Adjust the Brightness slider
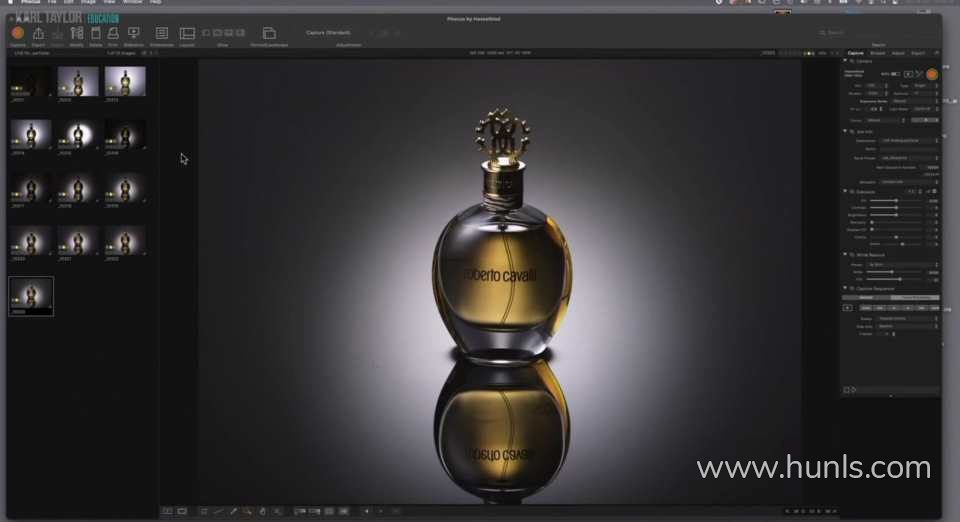Image resolution: width=960 pixels, height=522 pixels. point(896,215)
